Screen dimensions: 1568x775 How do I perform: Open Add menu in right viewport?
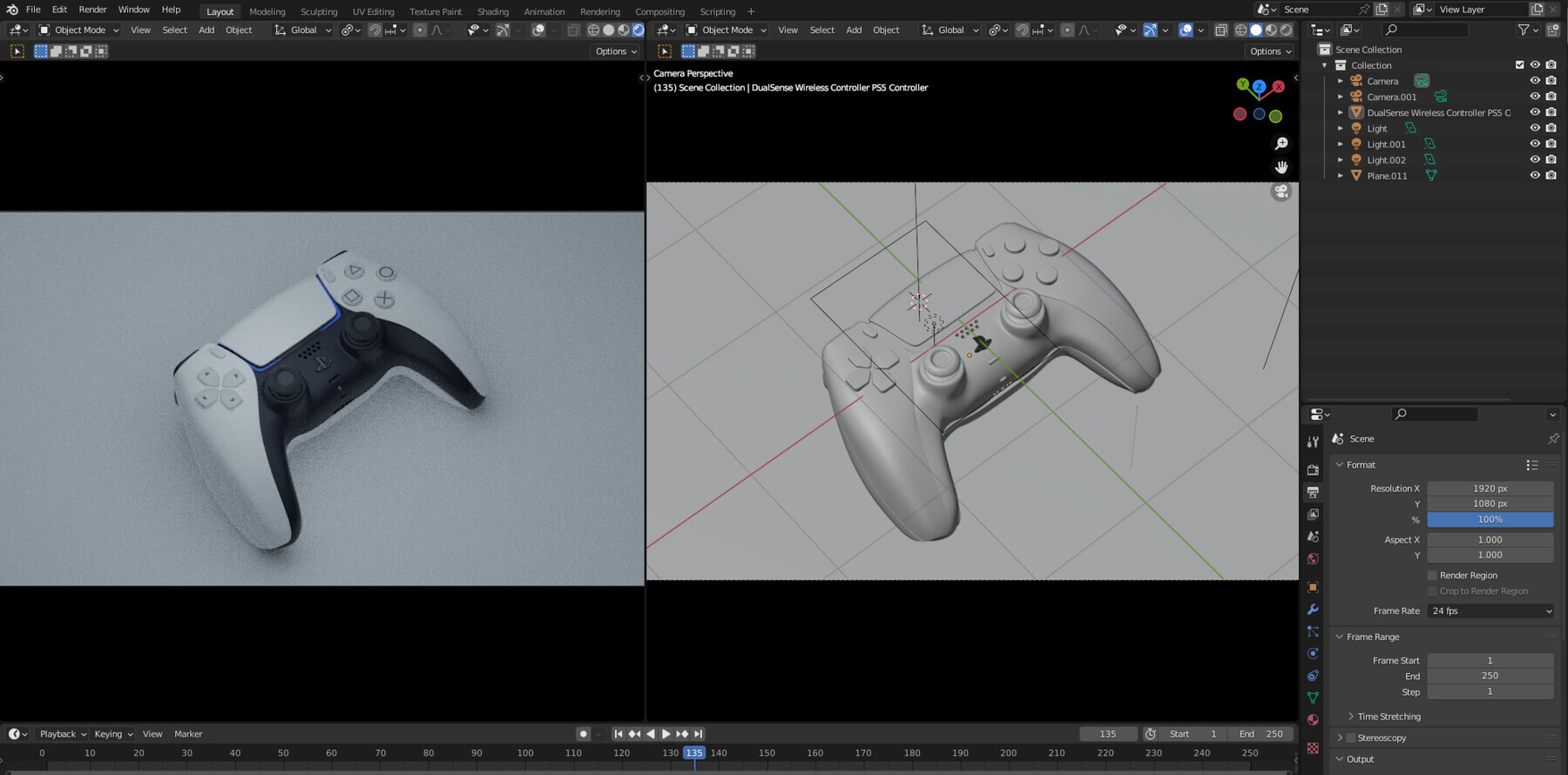[854, 30]
